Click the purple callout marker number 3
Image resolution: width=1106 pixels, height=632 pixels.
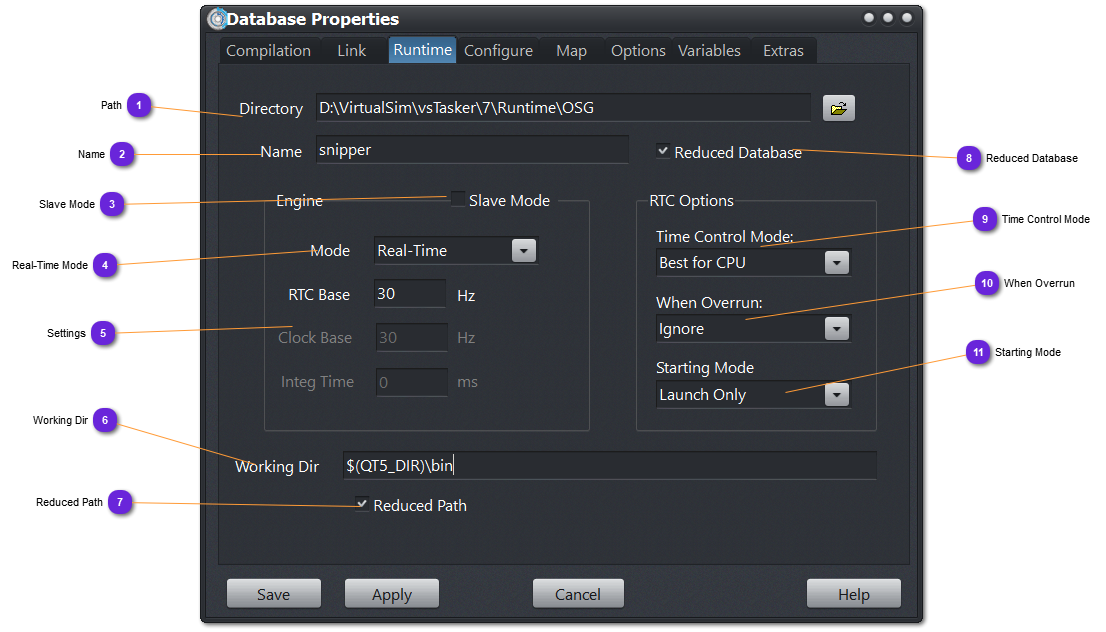tap(112, 204)
